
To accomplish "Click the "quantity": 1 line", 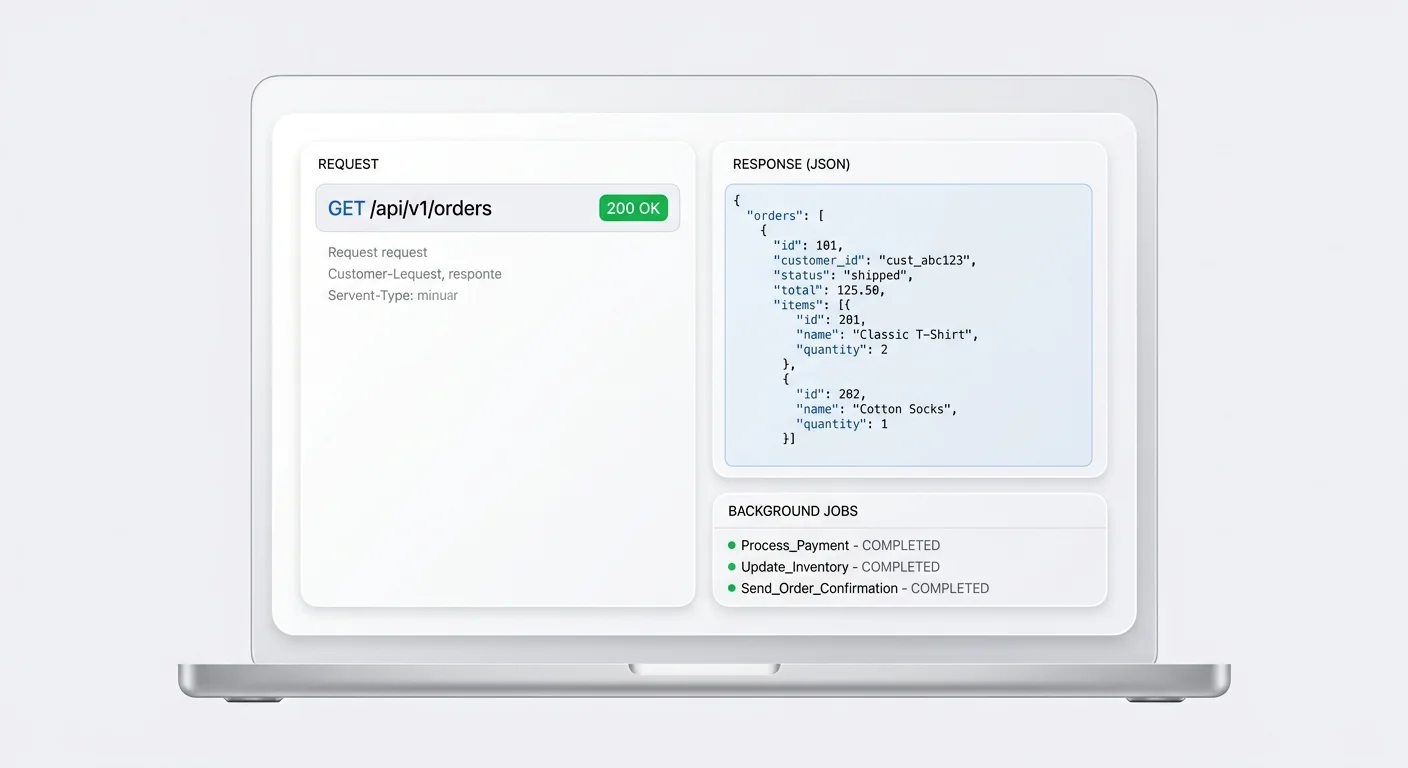I will (x=842, y=424).
